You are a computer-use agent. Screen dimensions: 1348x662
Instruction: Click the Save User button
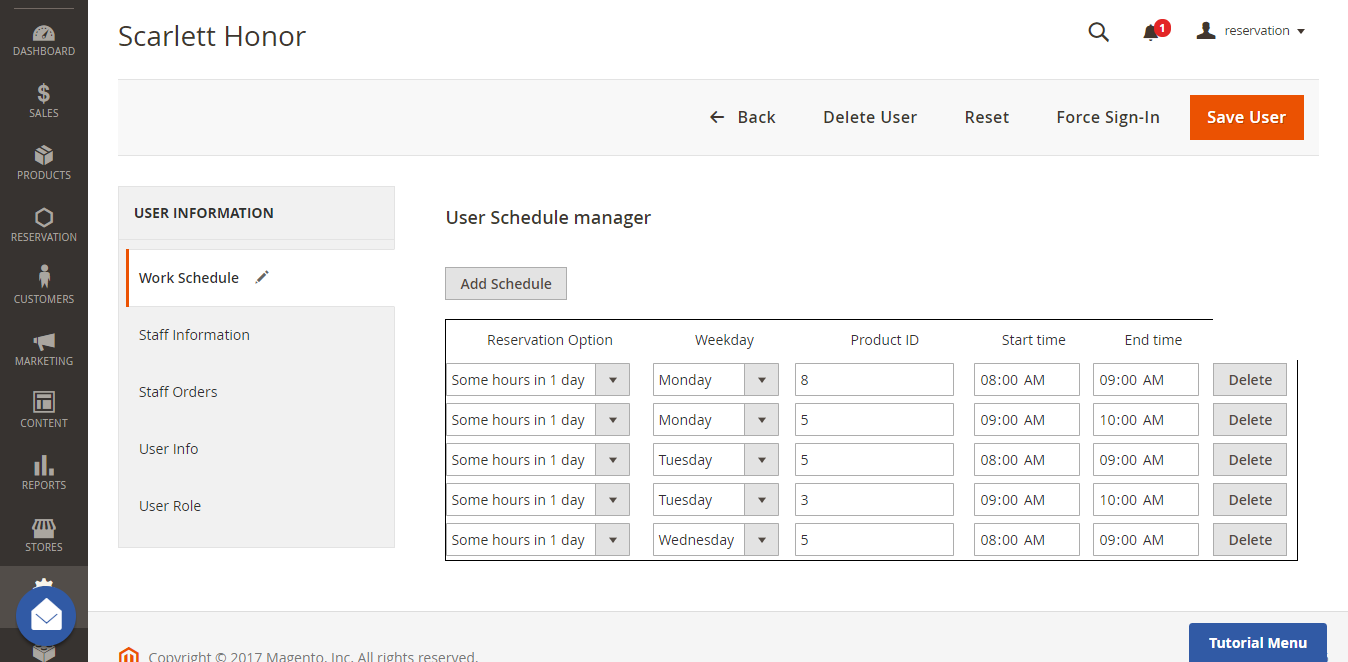pos(1246,117)
